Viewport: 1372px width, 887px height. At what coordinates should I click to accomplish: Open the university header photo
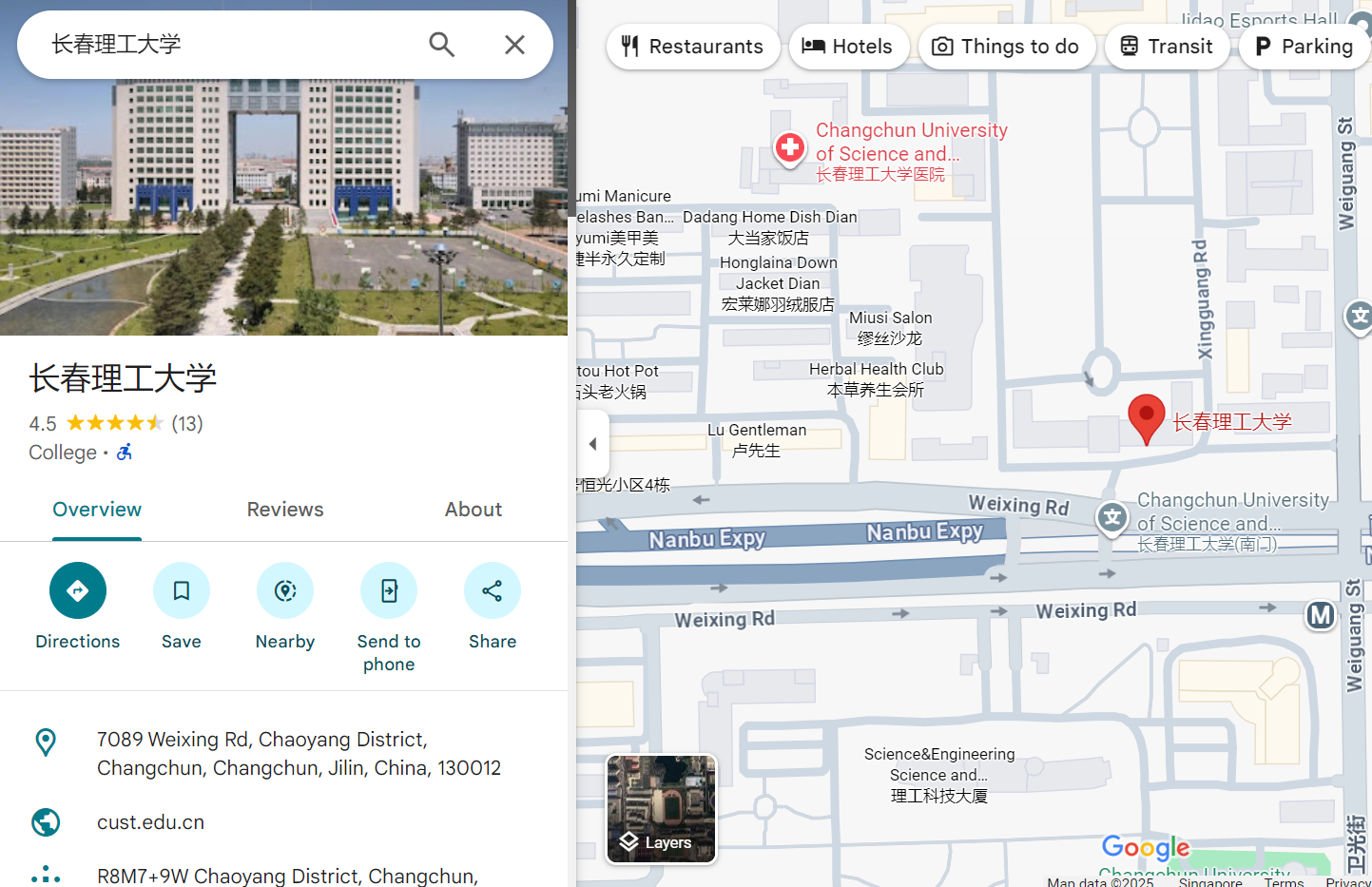tap(283, 207)
